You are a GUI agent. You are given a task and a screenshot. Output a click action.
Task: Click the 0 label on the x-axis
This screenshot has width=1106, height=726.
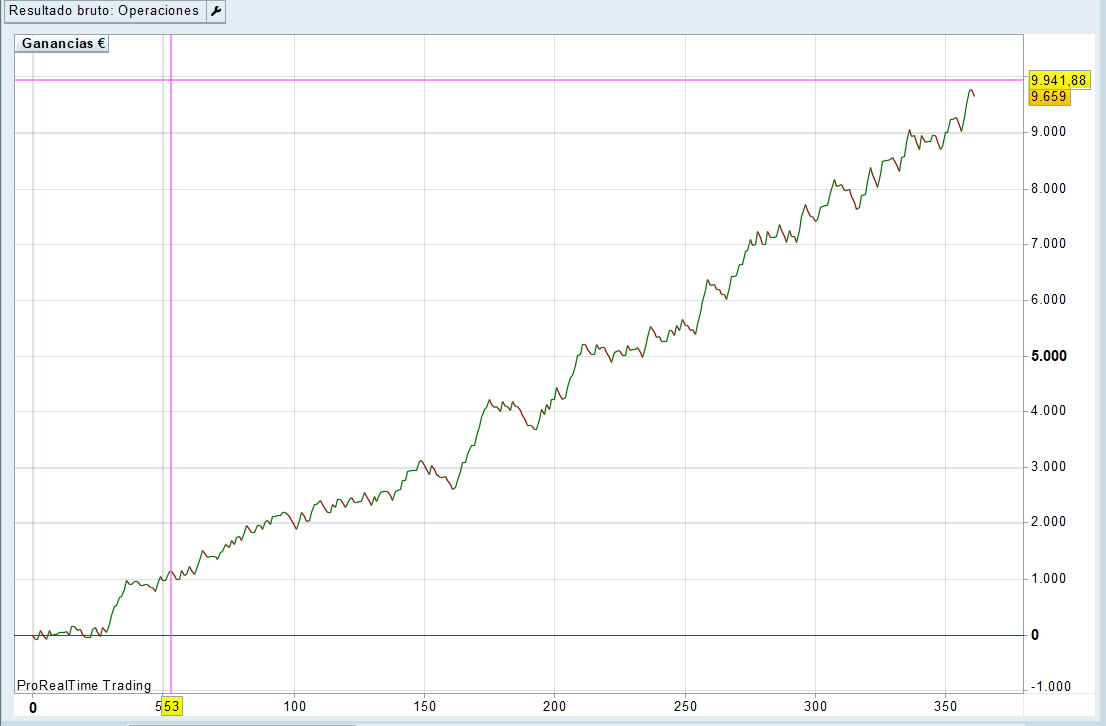click(x=33, y=707)
